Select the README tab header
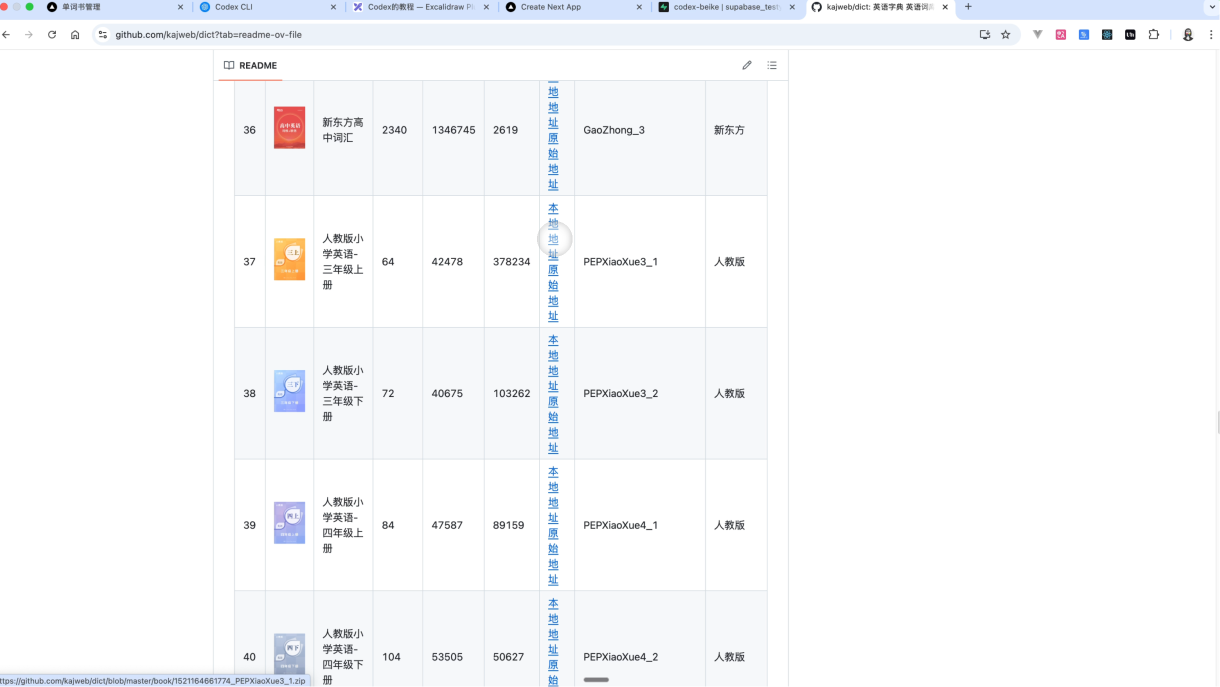Viewport: 1220px width, 687px height. pyautogui.click(x=250, y=65)
